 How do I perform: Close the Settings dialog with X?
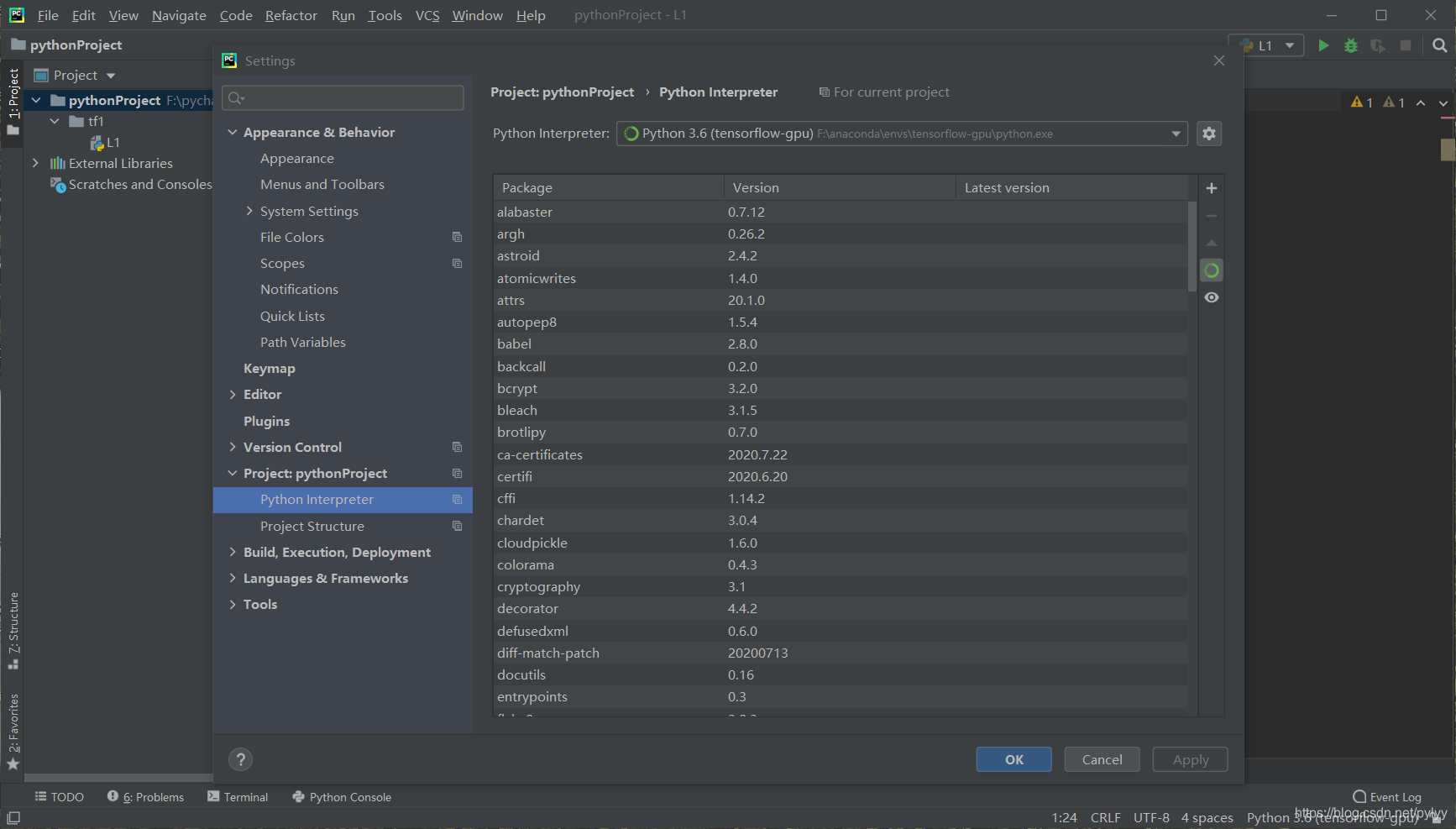point(1219,60)
